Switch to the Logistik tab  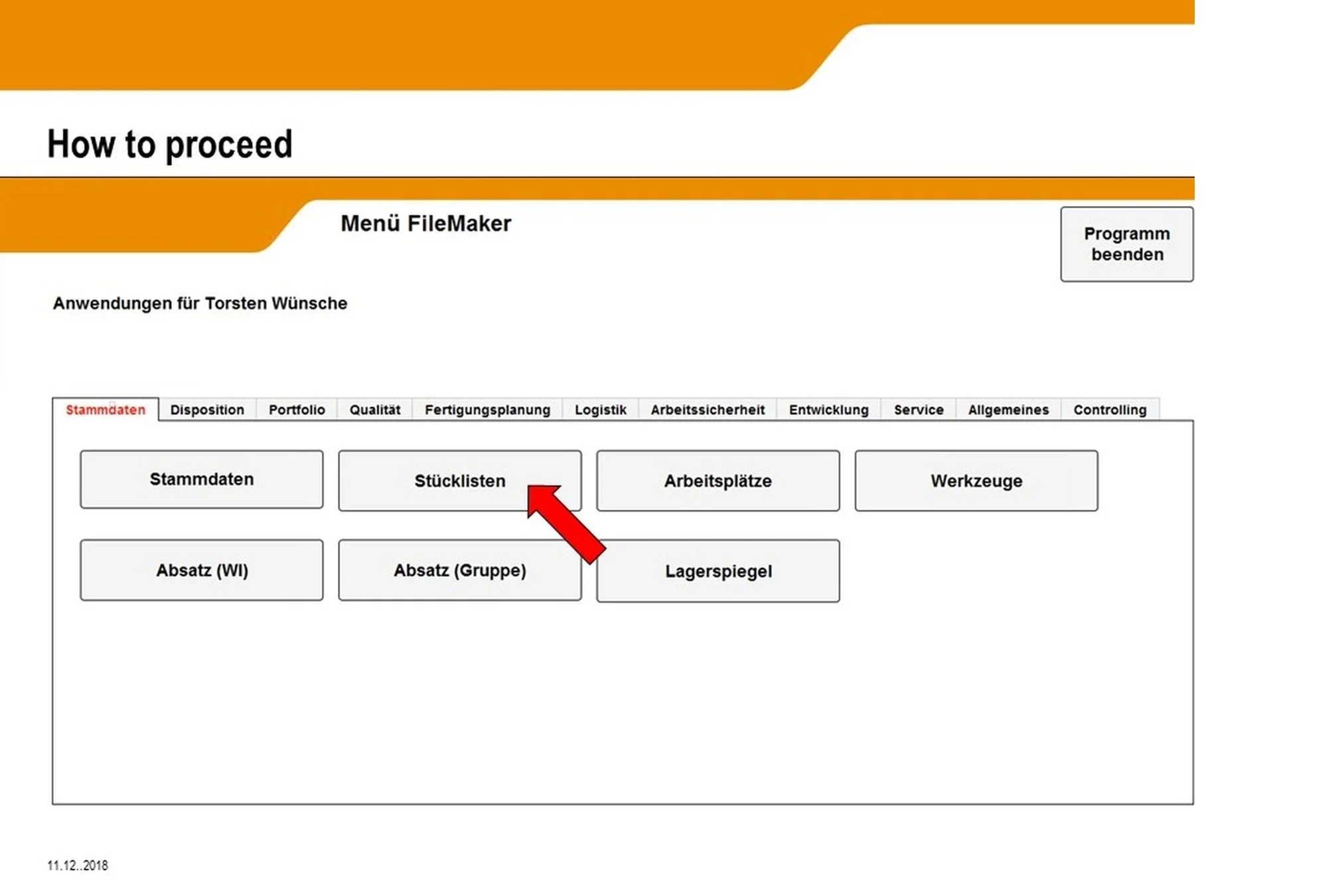pos(600,410)
